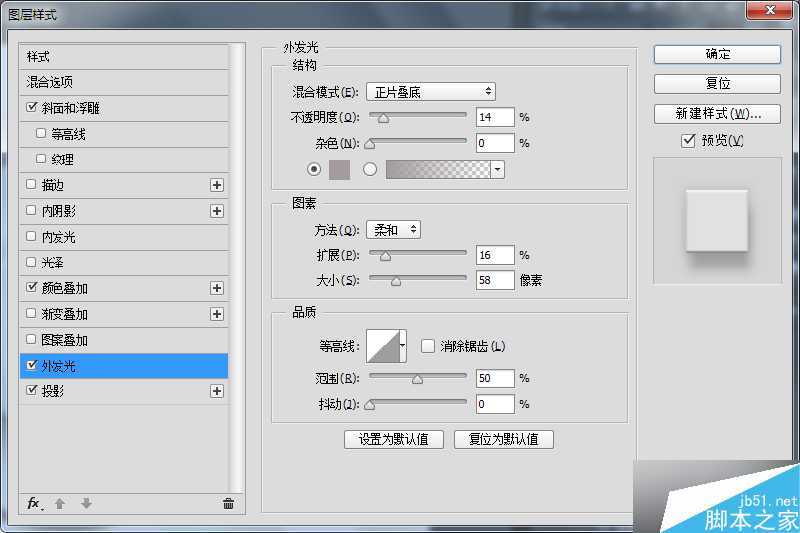
Task: Click plus icon next to 颜色叠加
Action: (216, 288)
